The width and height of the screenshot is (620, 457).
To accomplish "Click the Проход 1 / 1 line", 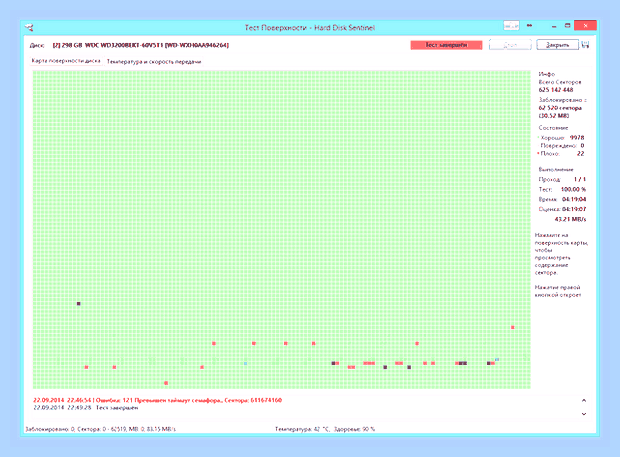I will (x=562, y=179).
